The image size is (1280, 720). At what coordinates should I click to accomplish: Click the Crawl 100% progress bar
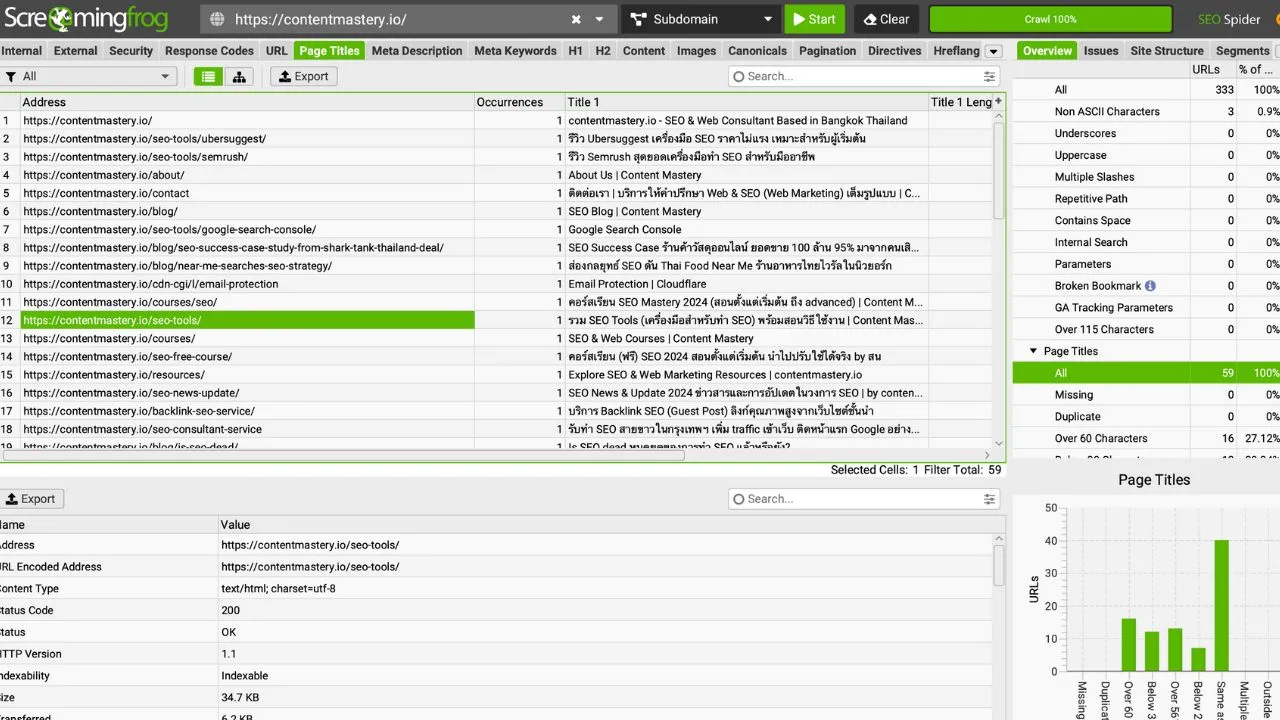[1050, 19]
